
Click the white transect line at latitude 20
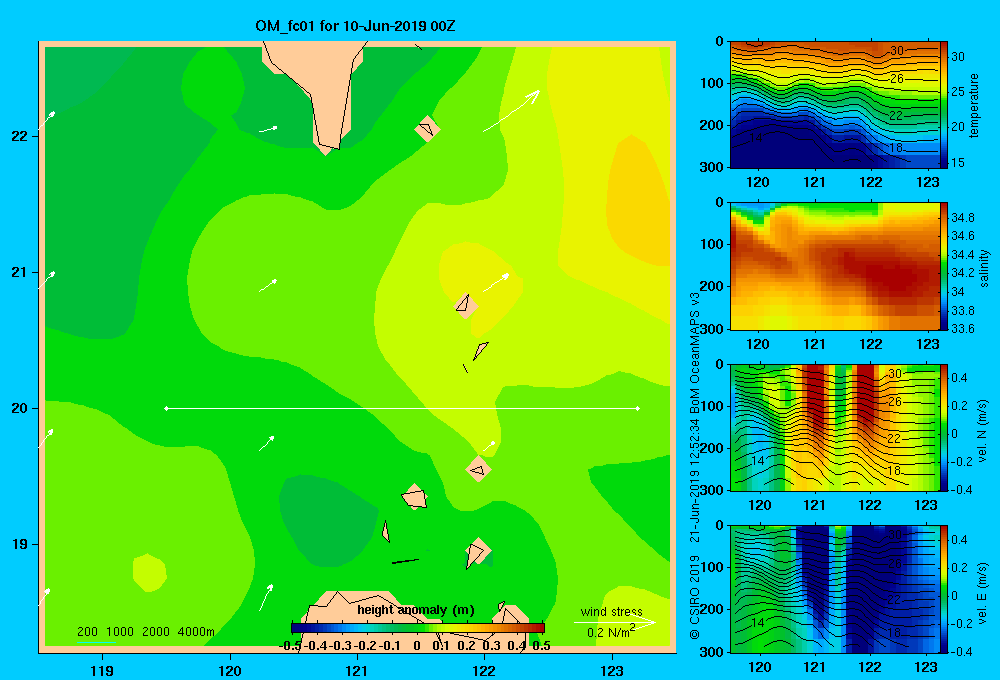(x=402, y=408)
